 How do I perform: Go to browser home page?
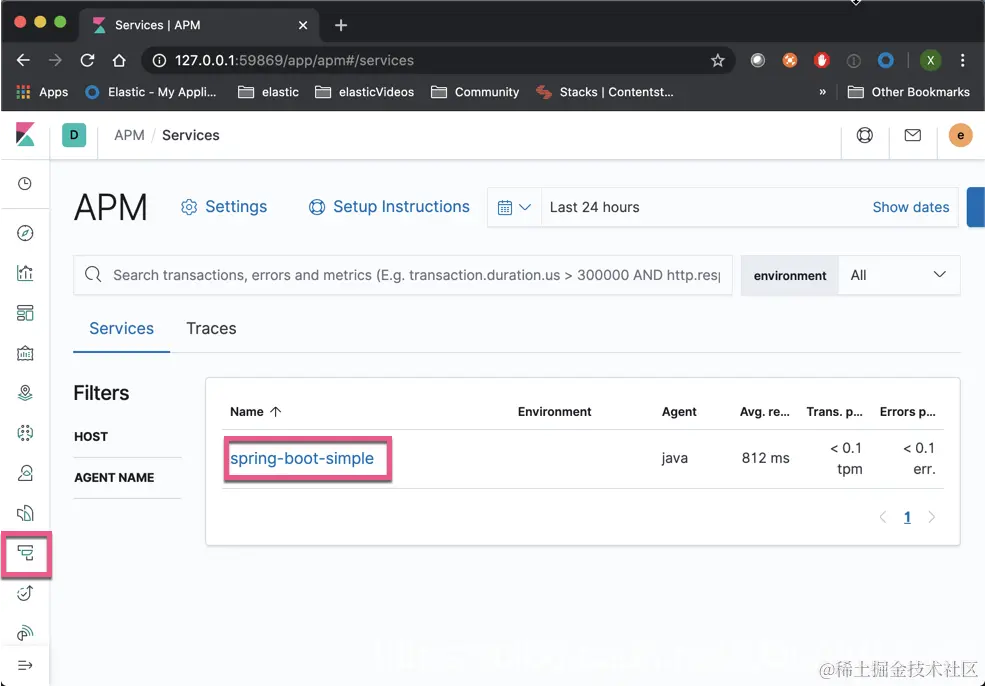point(119,60)
